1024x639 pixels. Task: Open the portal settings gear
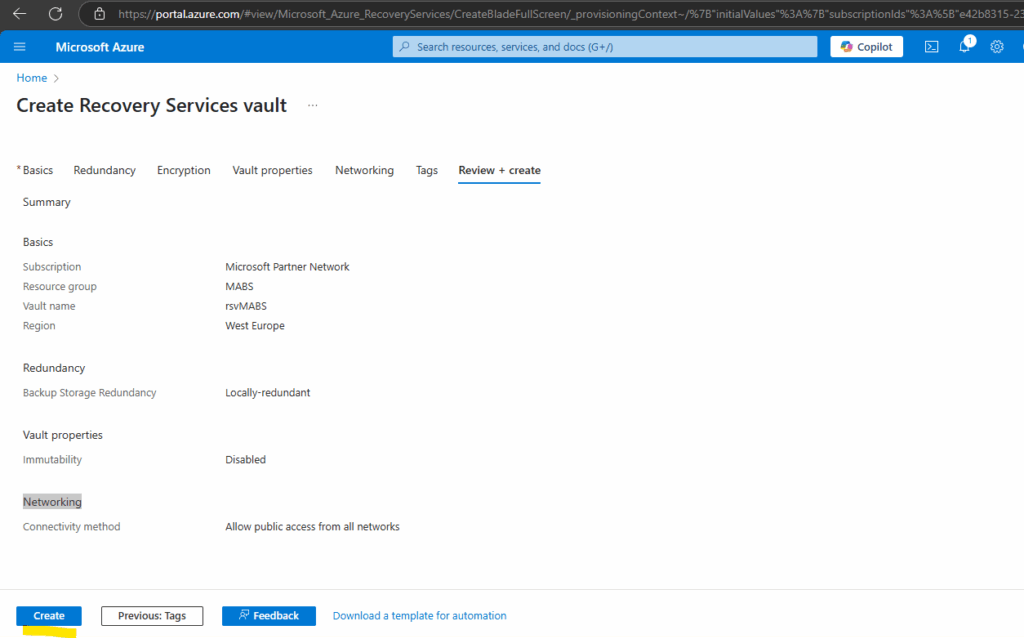(997, 47)
